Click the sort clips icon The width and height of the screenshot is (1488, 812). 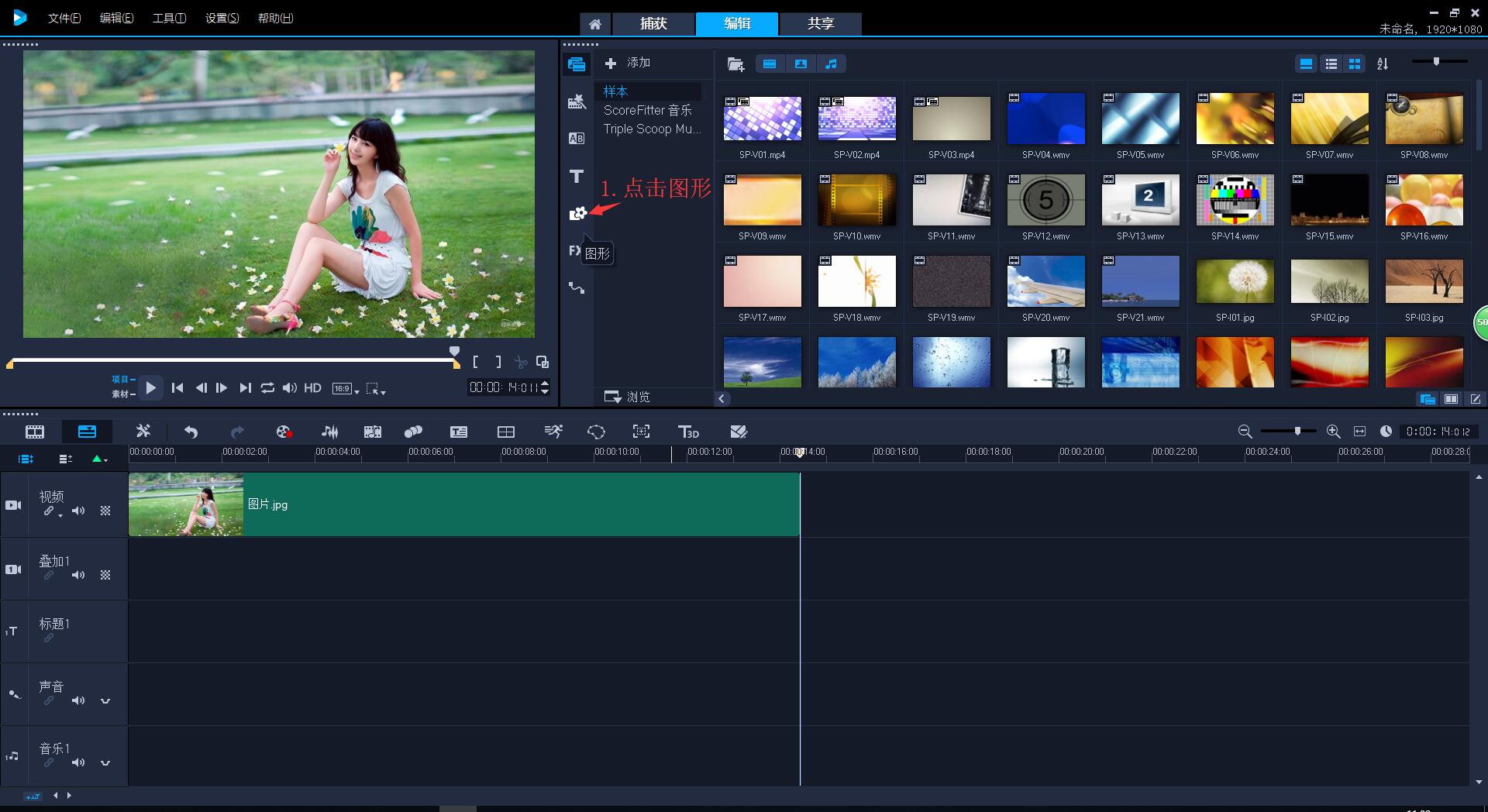(x=1383, y=64)
